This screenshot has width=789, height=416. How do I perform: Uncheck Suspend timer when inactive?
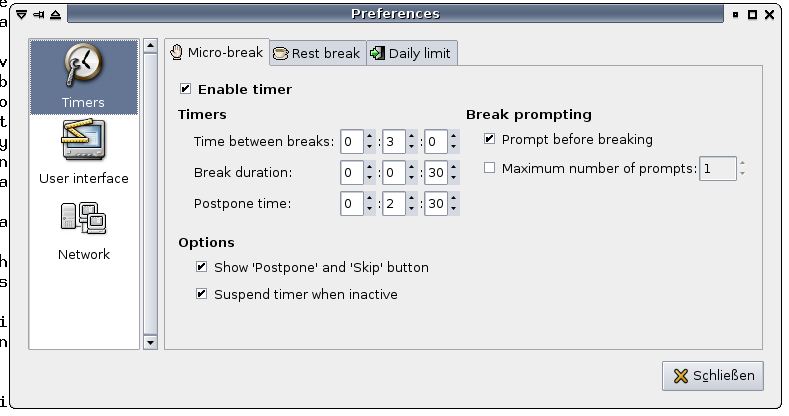pos(201,294)
